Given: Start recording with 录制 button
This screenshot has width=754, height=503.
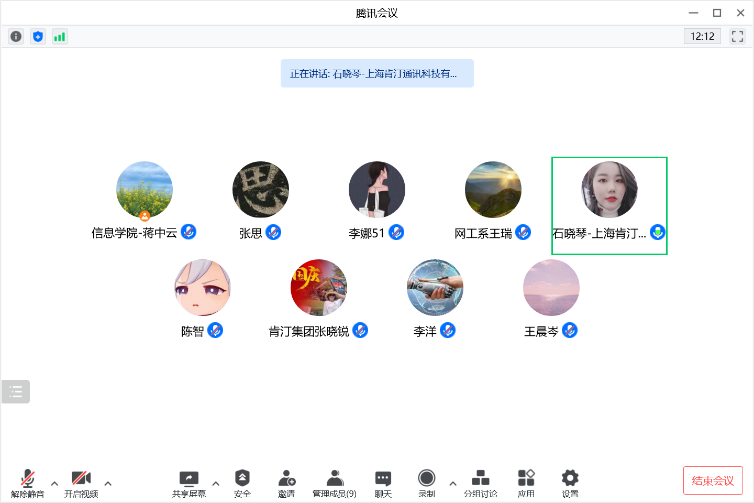Looking at the screenshot, I should (x=427, y=481).
